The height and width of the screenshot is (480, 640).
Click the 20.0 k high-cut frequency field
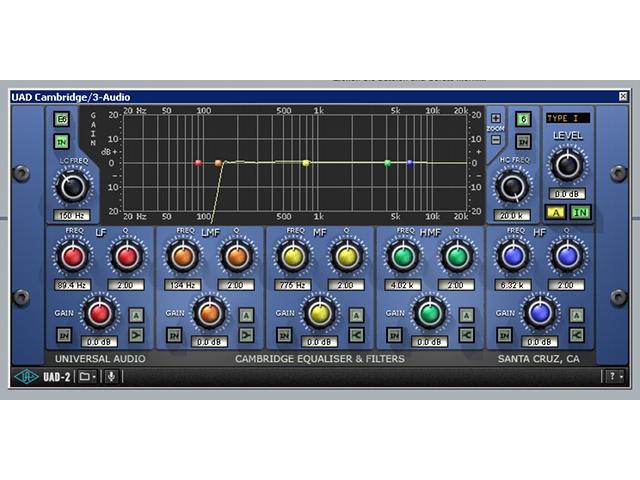tap(512, 215)
